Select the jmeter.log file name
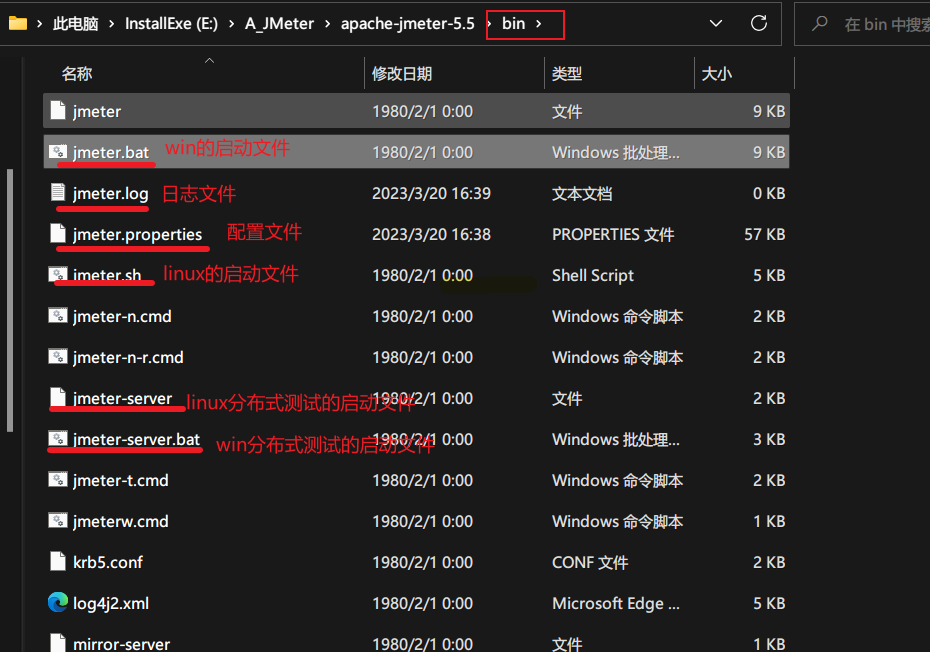The image size is (930, 652). click(x=111, y=193)
